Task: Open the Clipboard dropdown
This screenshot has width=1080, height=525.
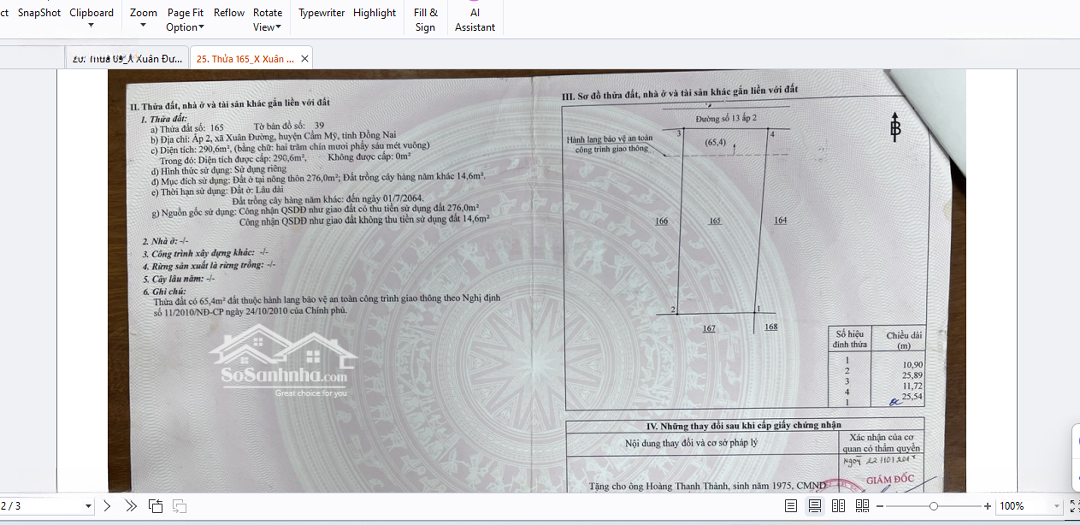Action: tap(91, 19)
